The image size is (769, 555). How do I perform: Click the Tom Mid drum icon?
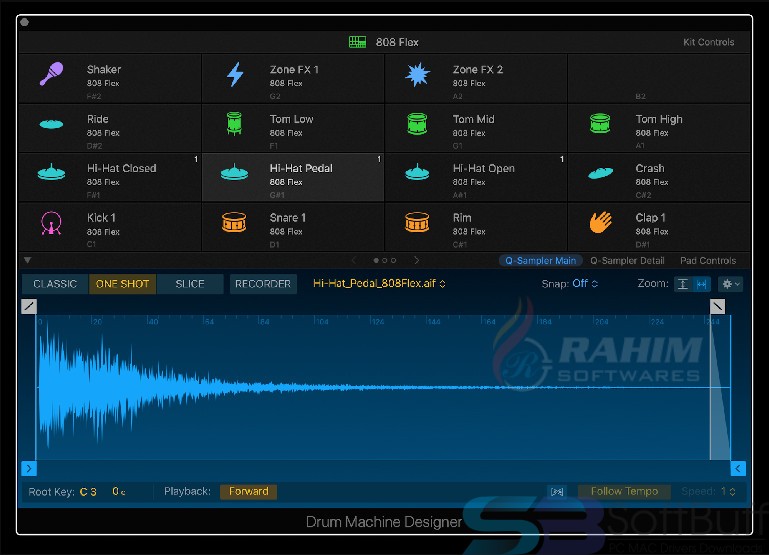click(417, 124)
